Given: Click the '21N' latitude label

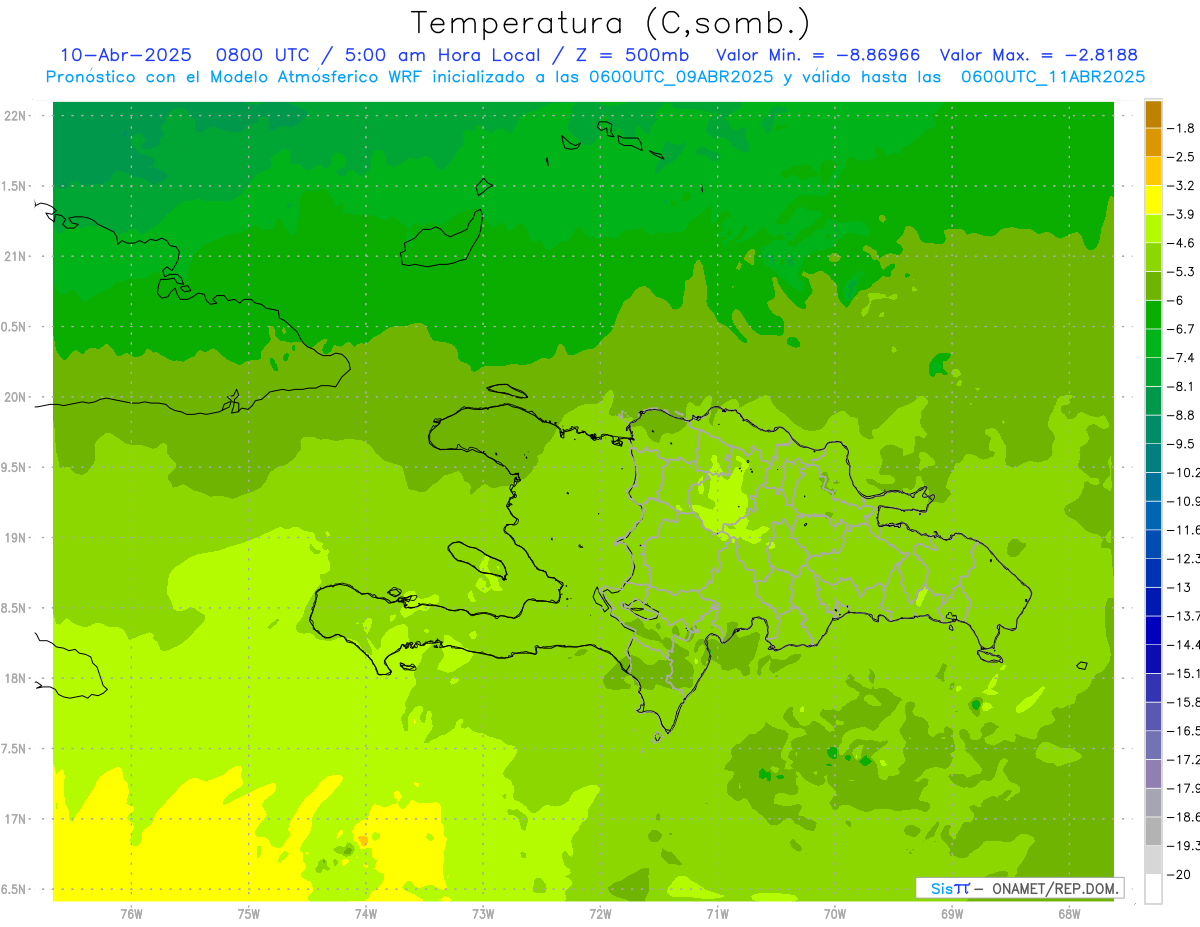Looking at the screenshot, I should (16, 257).
